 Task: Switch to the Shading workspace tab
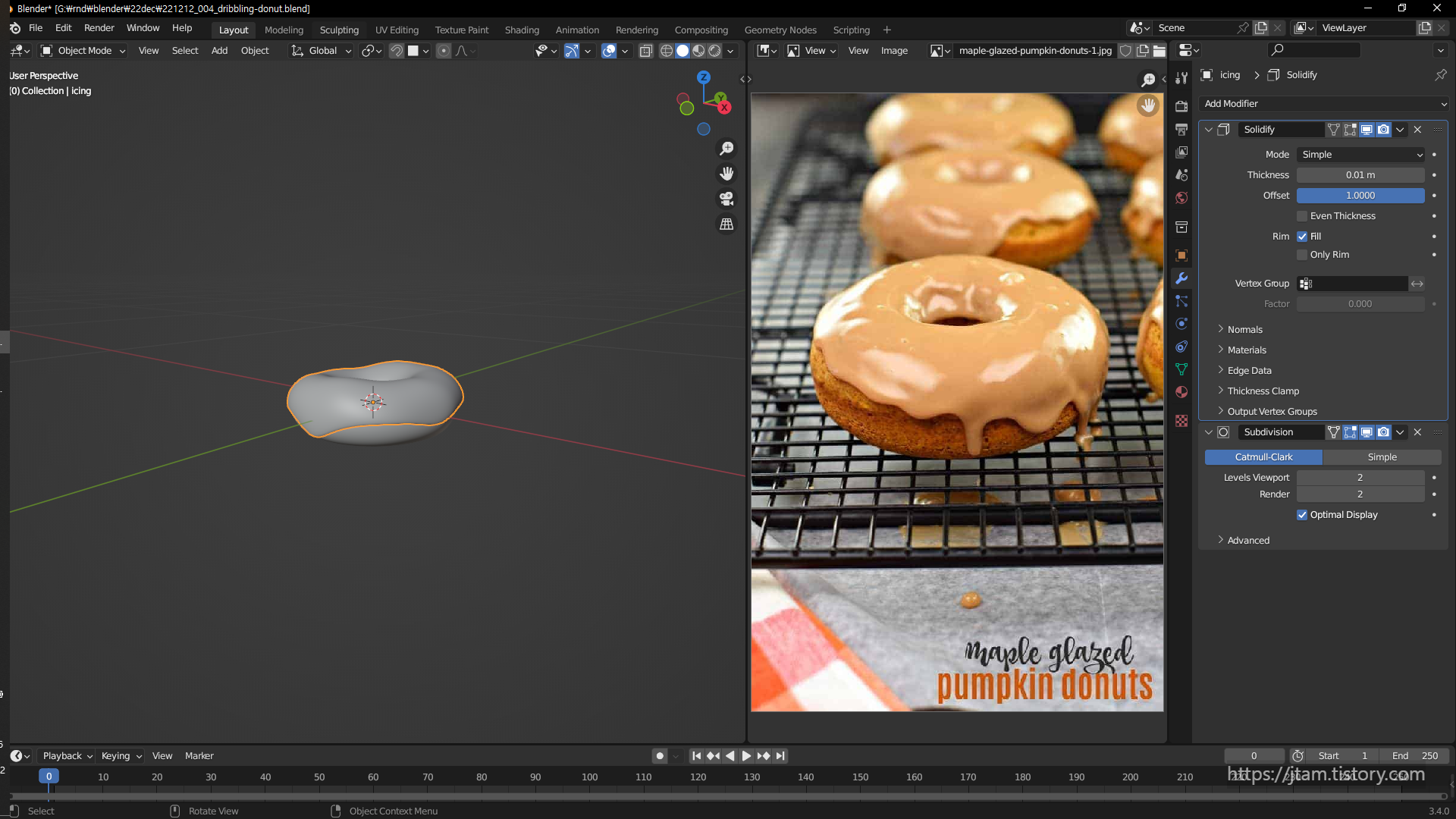click(522, 30)
